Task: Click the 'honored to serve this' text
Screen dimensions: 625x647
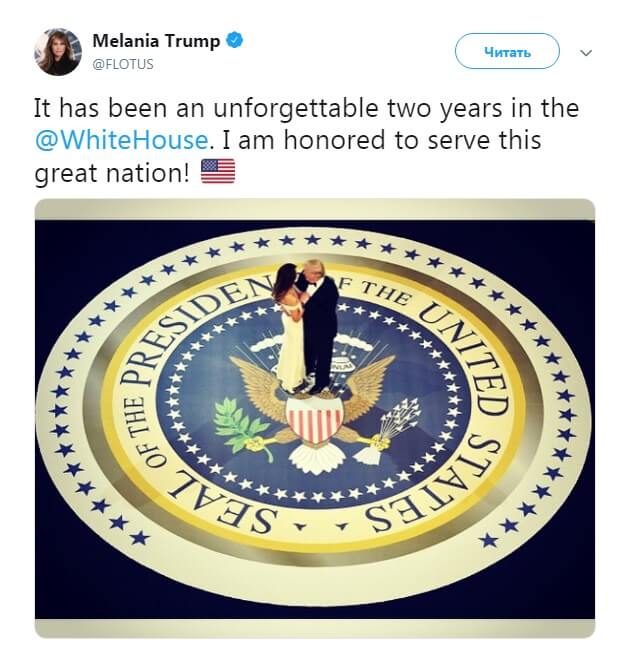Action: (412, 140)
